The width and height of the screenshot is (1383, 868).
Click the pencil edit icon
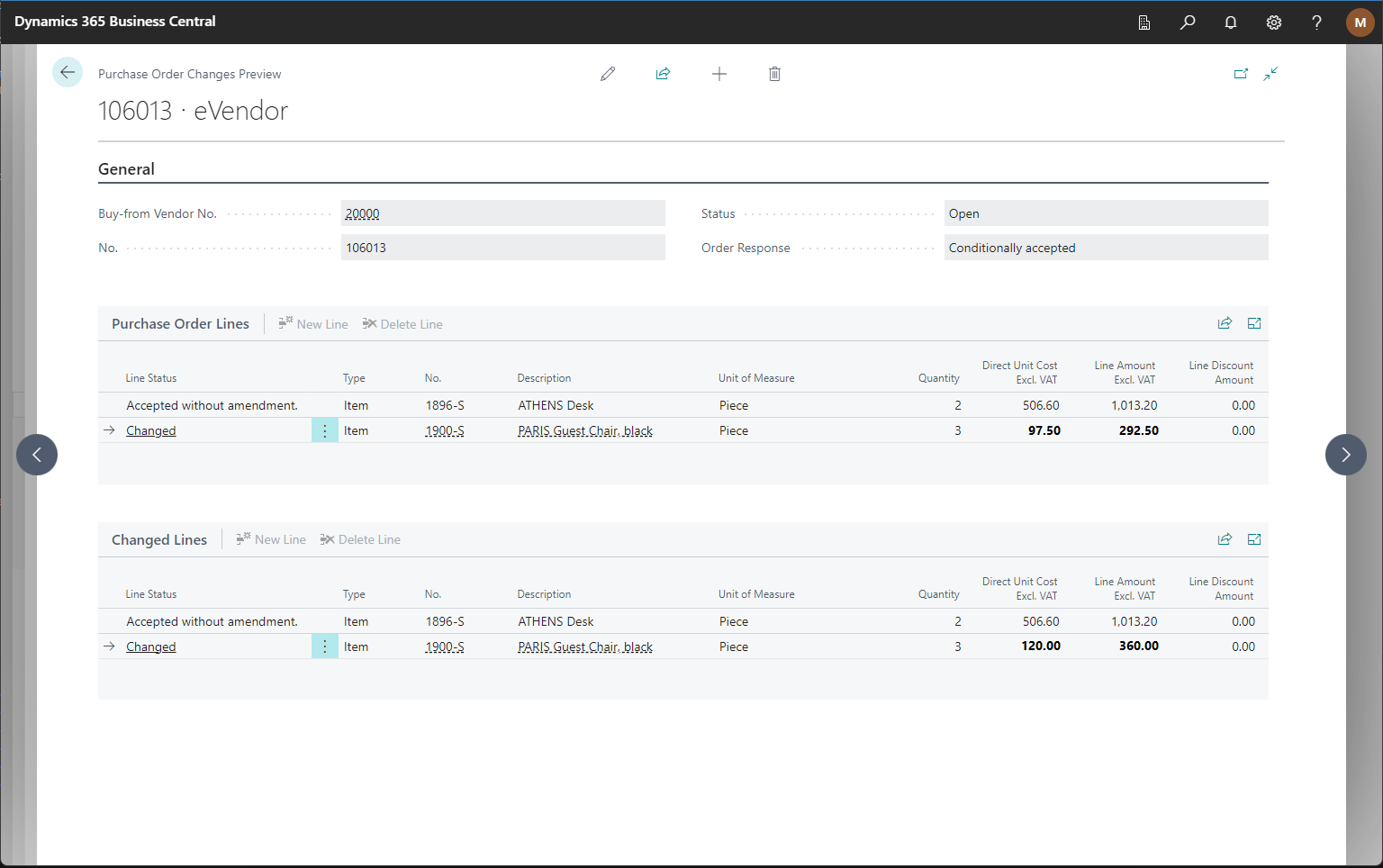point(608,74)
